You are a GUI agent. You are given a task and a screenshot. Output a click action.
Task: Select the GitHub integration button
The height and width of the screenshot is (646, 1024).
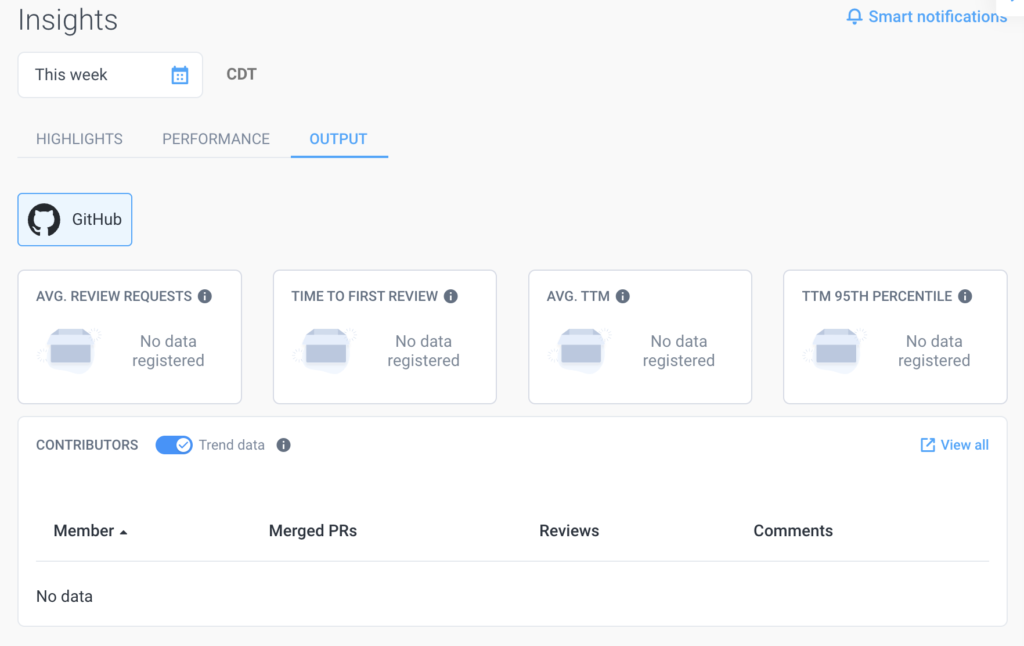click(x=74, y=218)
